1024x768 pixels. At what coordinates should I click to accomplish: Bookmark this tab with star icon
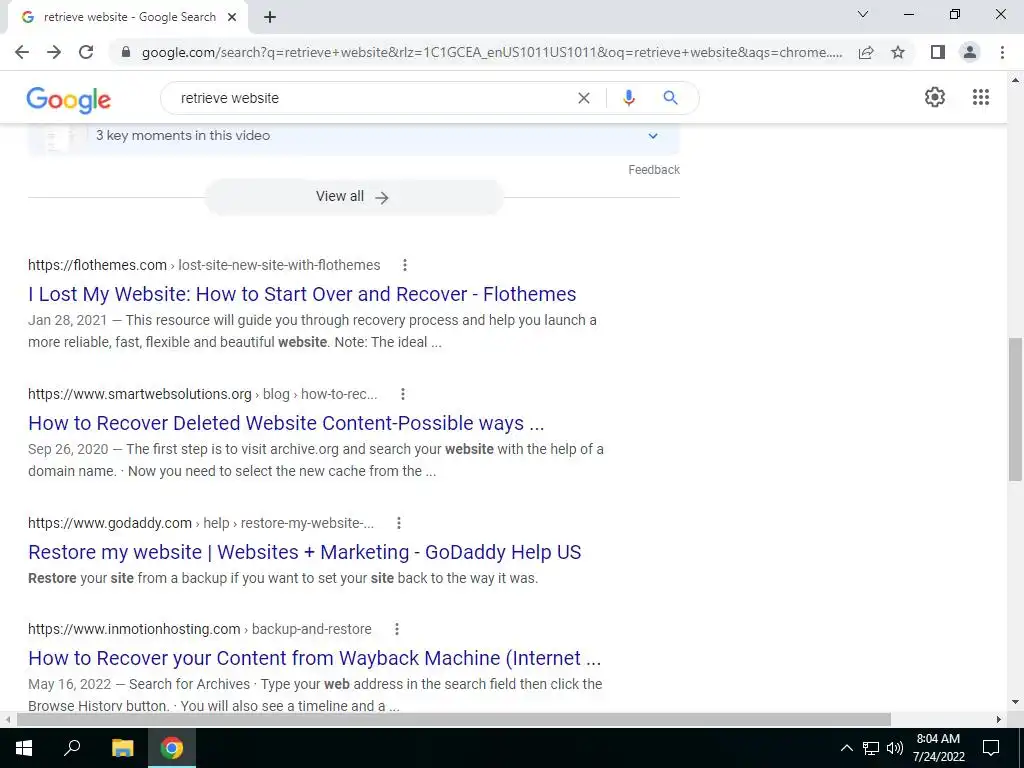coord(898,52)
